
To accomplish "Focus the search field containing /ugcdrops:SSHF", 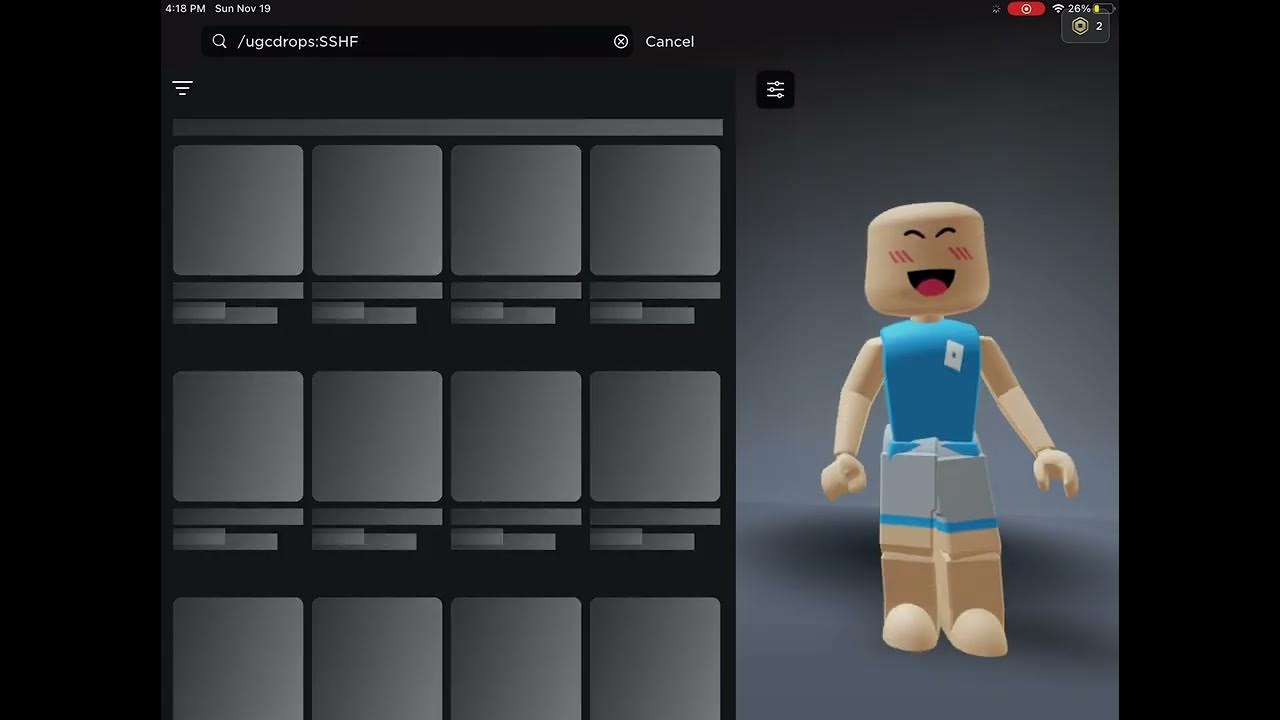I will point(417,41).
